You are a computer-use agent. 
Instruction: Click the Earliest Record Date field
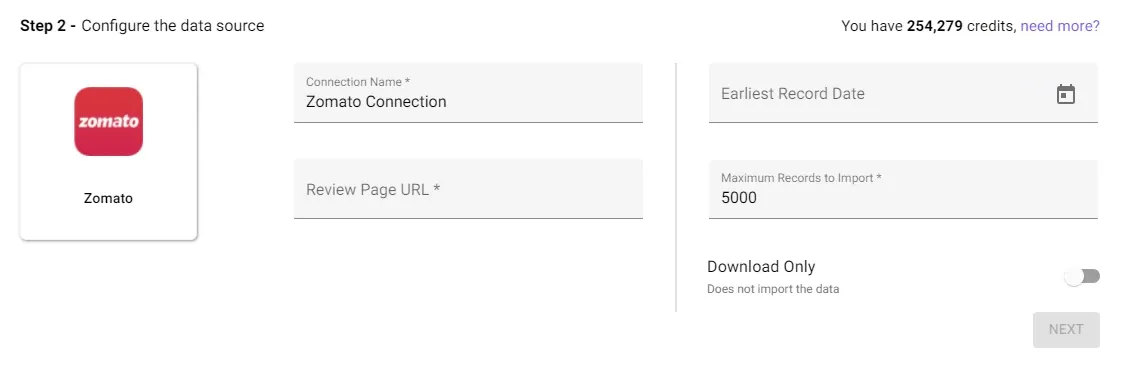click(903, 93)
